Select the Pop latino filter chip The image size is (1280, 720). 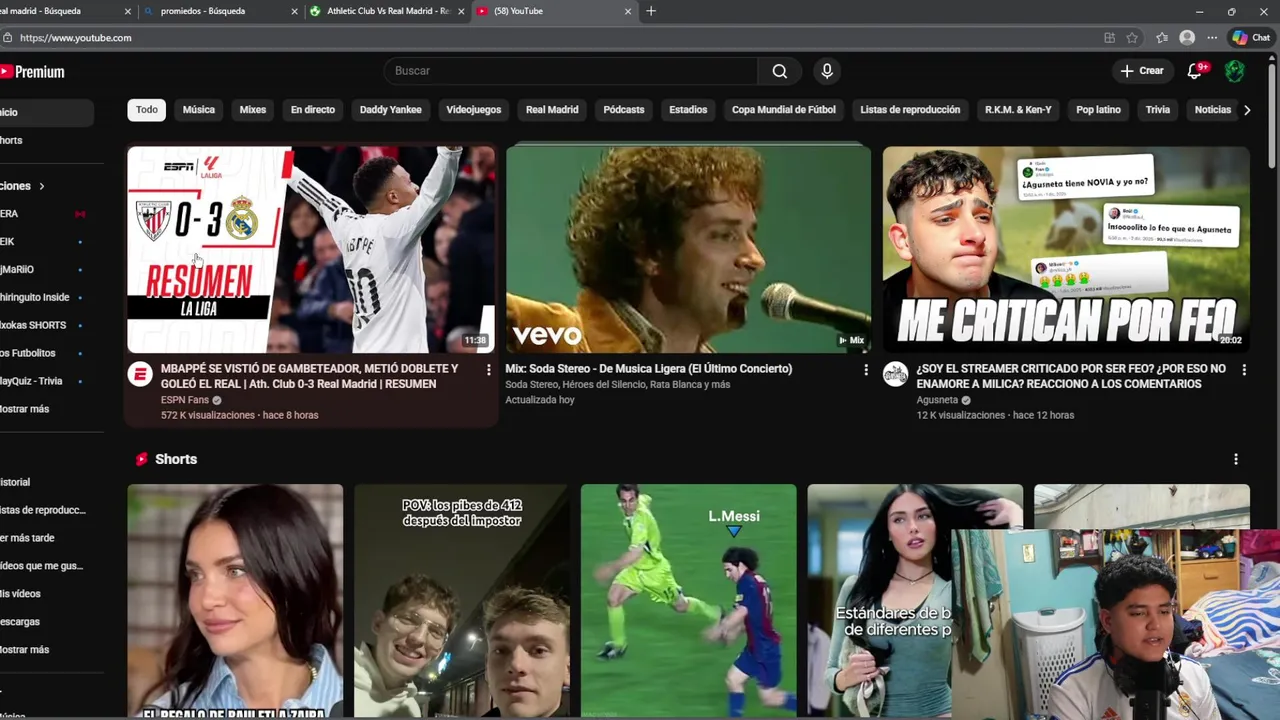pos(1098,110)
